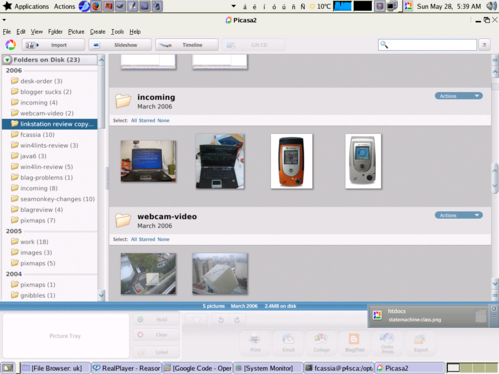Screen dimensions: 499x374
Task: Click the Print icon in bottom bar
Action: (255, 342)
